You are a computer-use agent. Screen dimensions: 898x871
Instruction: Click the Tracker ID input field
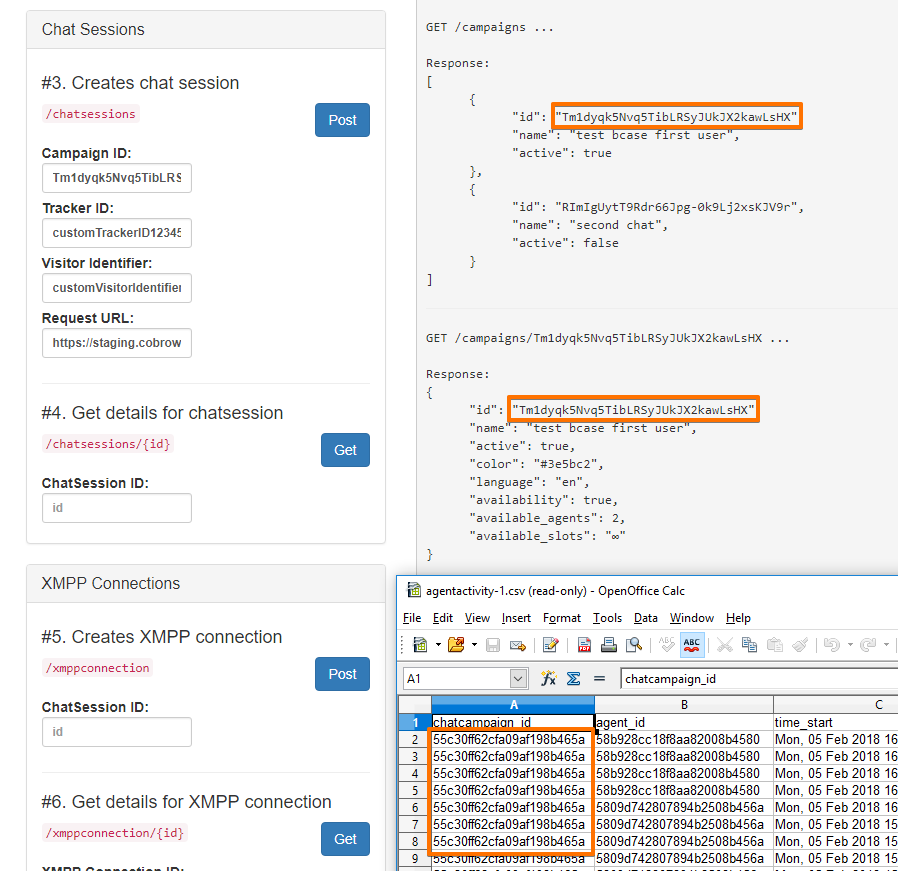pyautogui.click(x=117, y=233)
